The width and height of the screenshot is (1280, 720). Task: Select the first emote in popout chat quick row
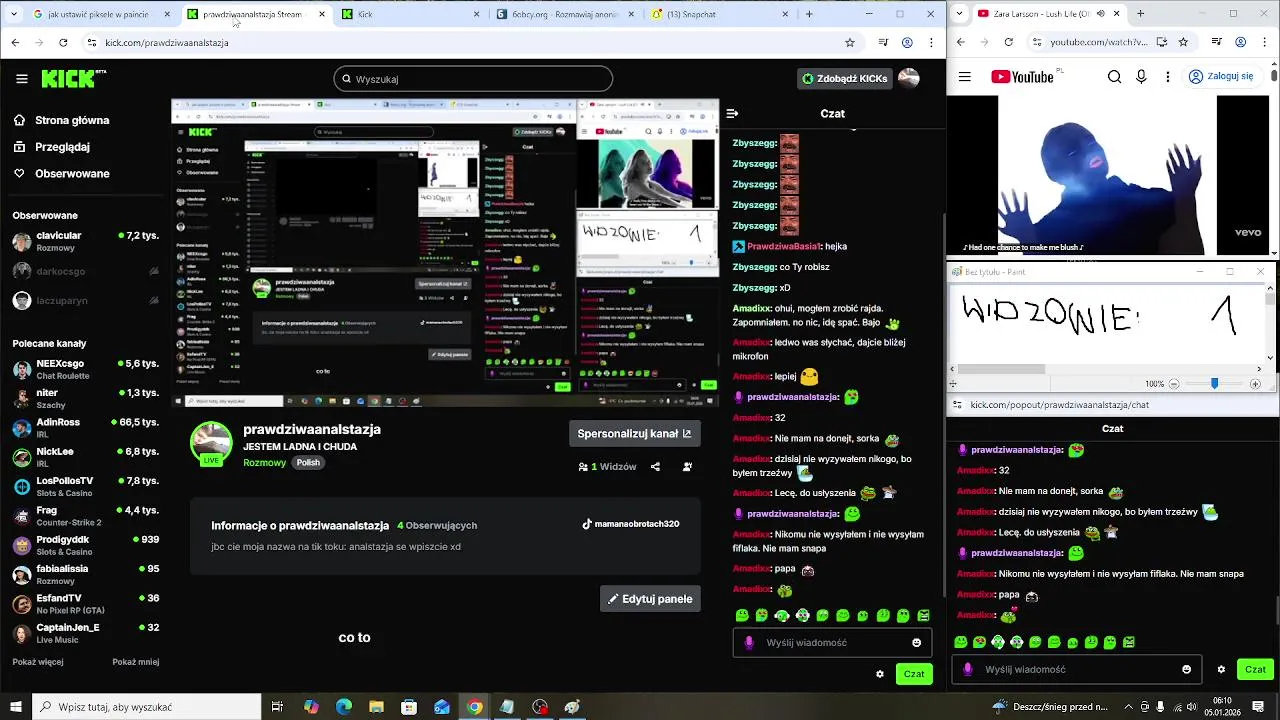pos(961,642)
